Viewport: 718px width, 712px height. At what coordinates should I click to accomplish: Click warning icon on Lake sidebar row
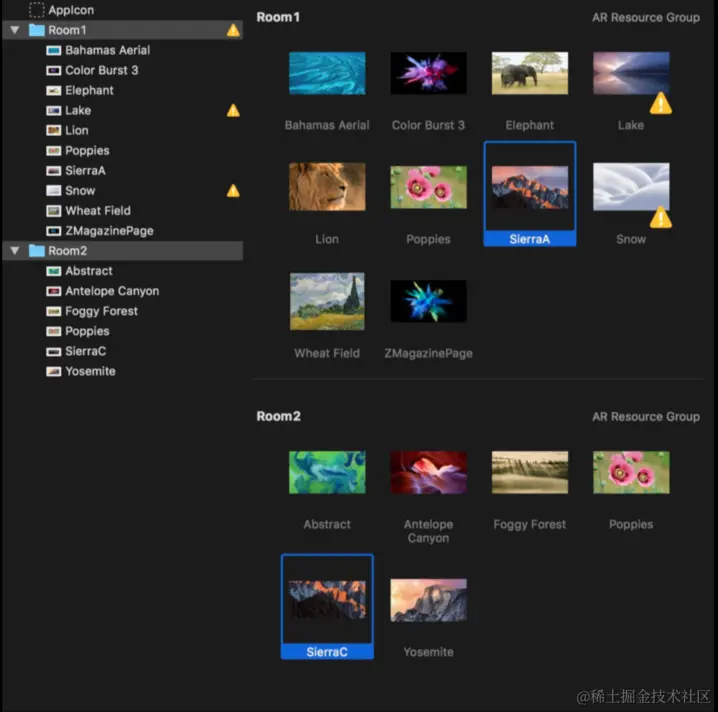[x=233, y=110]
